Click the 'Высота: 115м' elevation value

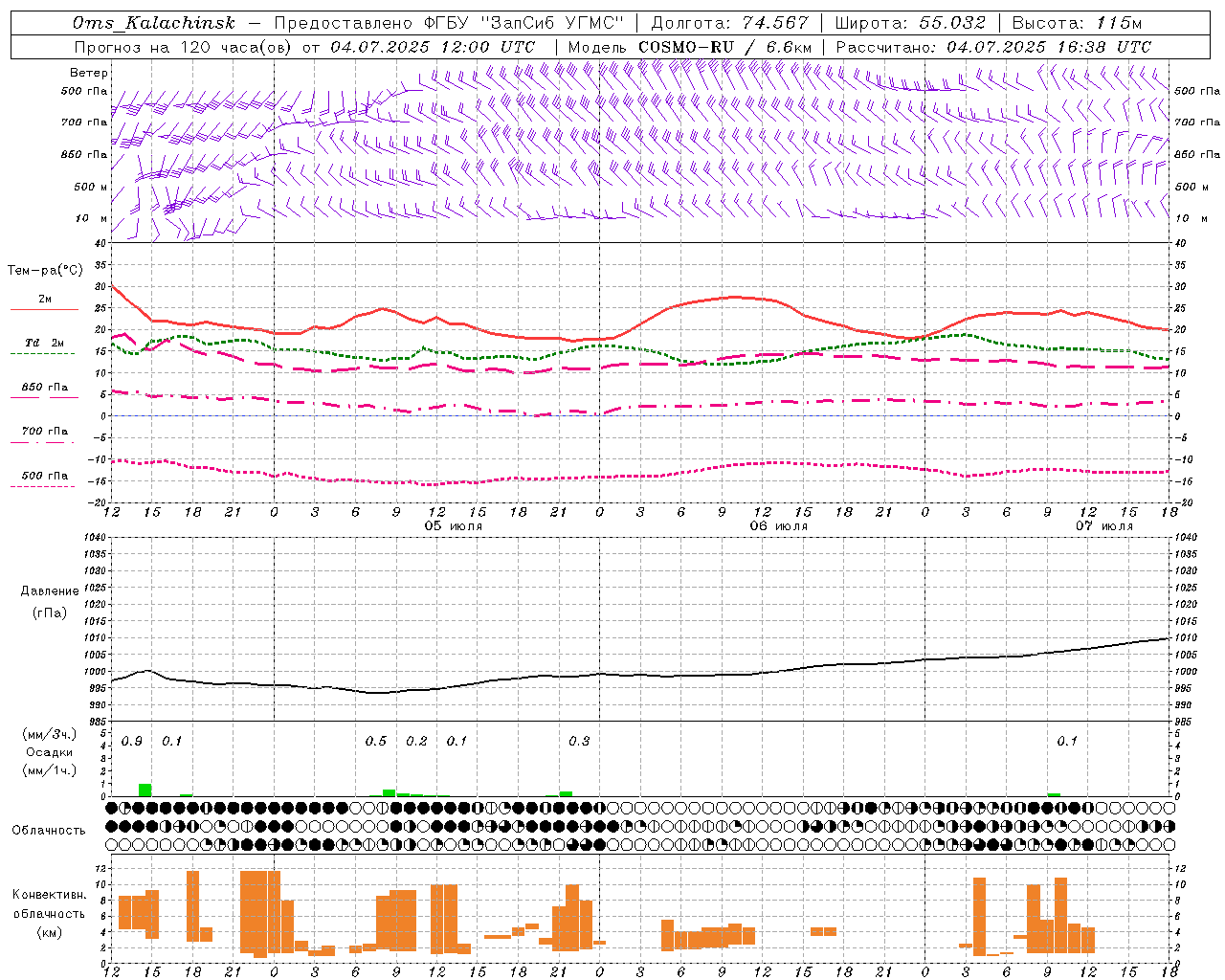1077,24
